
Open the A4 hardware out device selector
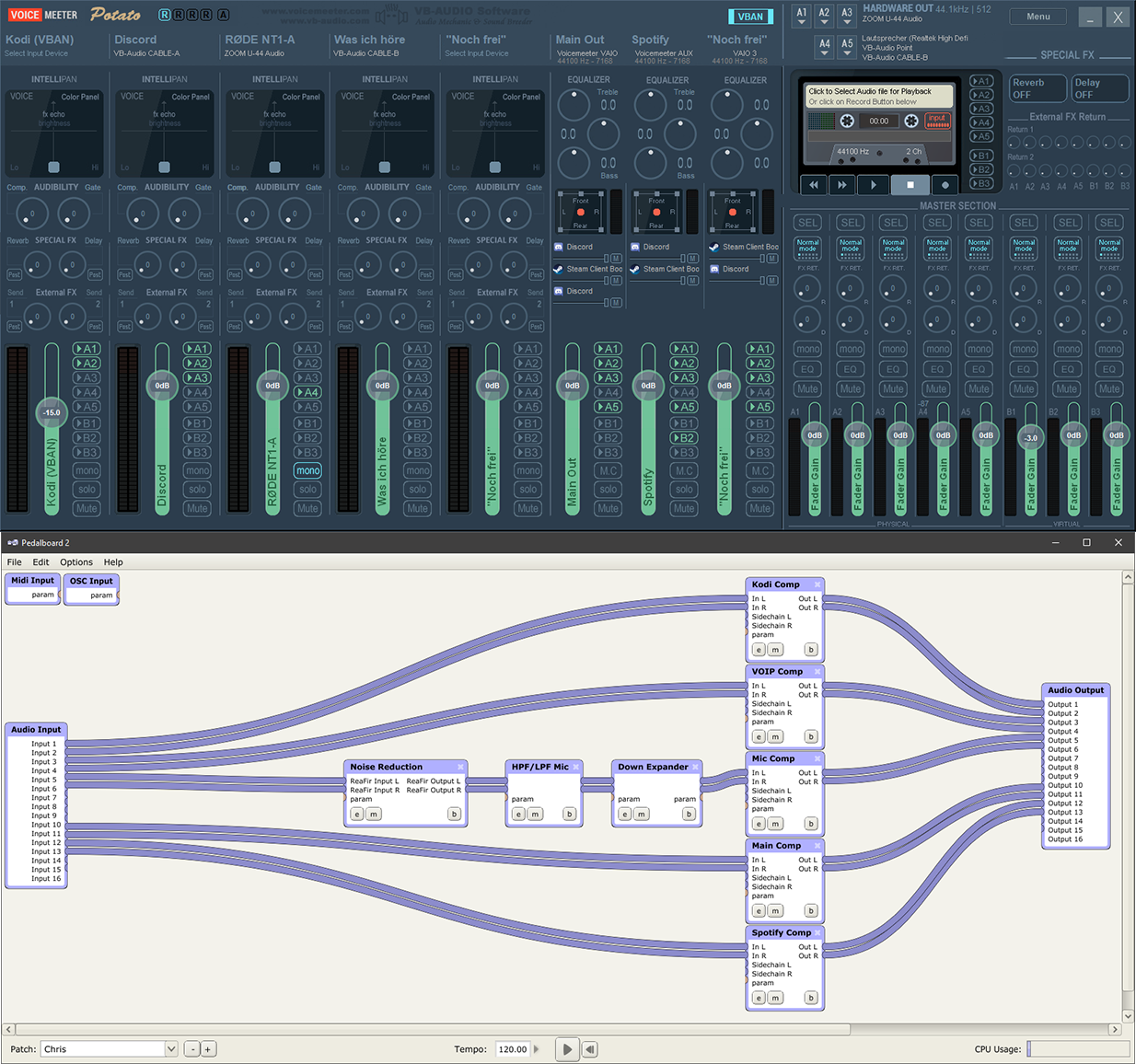click(x=825, y=48)
